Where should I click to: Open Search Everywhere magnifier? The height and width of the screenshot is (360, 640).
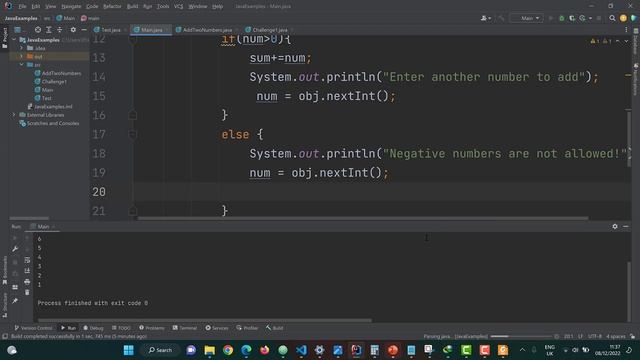click(x=612, y=18)
